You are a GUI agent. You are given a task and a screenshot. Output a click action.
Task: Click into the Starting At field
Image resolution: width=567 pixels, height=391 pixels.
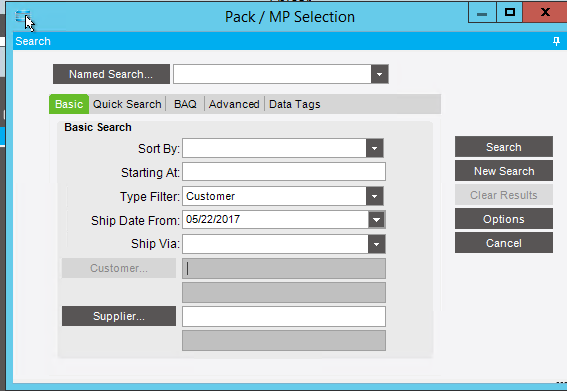284,172
